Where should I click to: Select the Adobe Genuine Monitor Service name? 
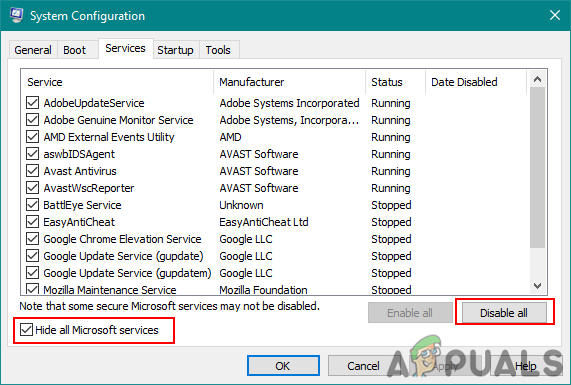tap(118, 120)
